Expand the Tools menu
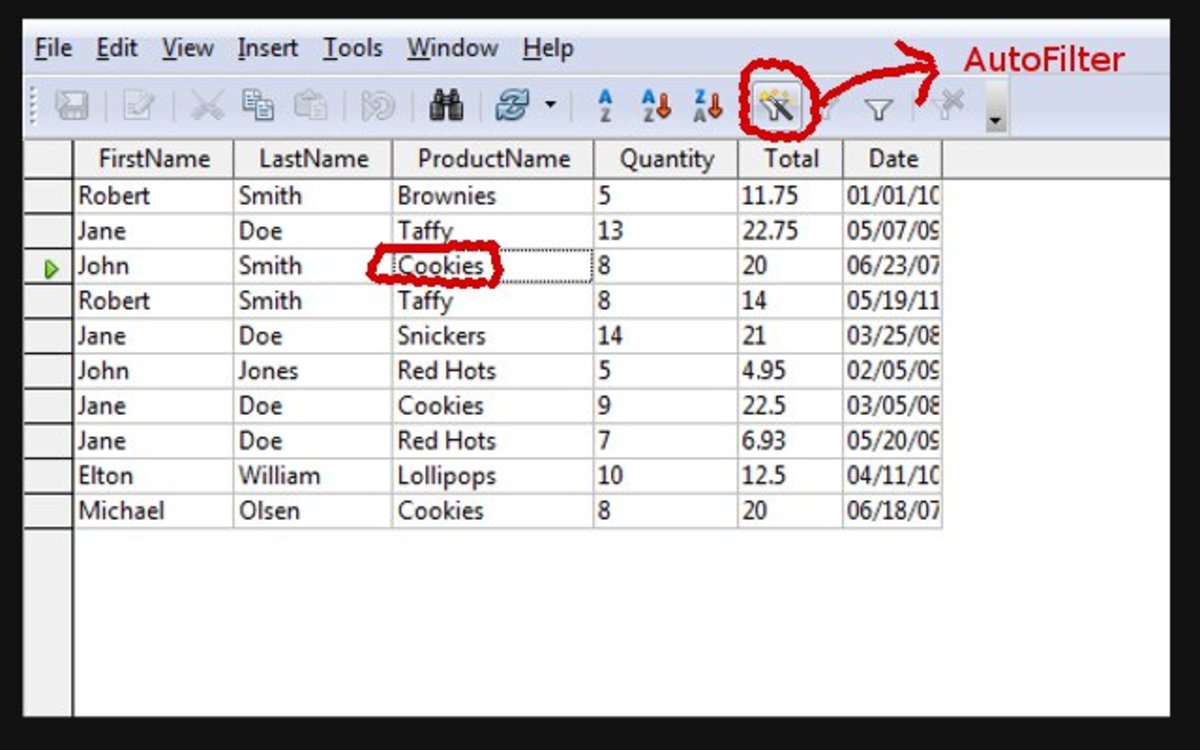The height and width of the screenshot is (750, 1200). pos(352,47)
